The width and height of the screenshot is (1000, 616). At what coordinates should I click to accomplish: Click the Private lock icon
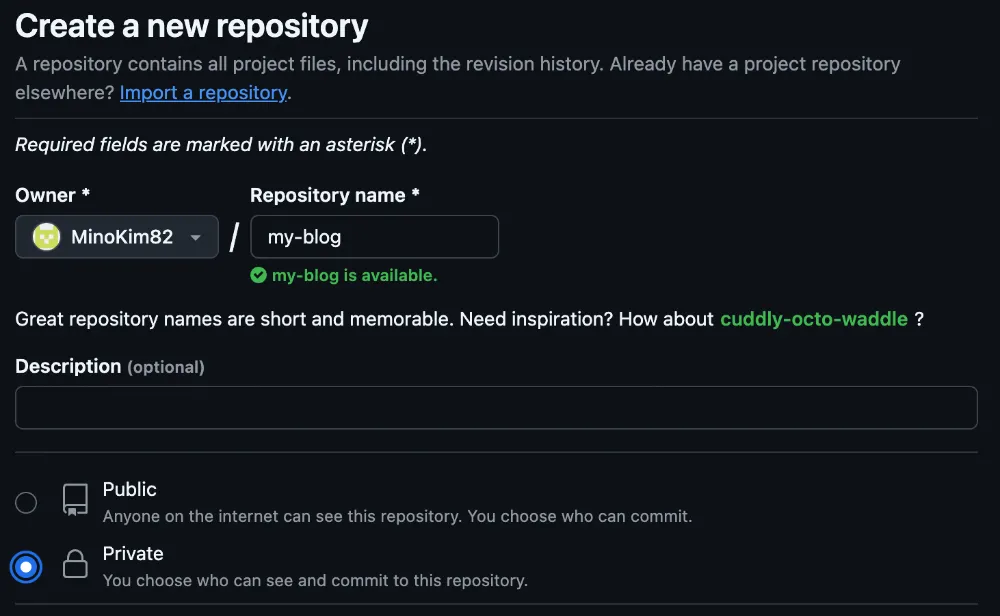(x=75, y=564)
